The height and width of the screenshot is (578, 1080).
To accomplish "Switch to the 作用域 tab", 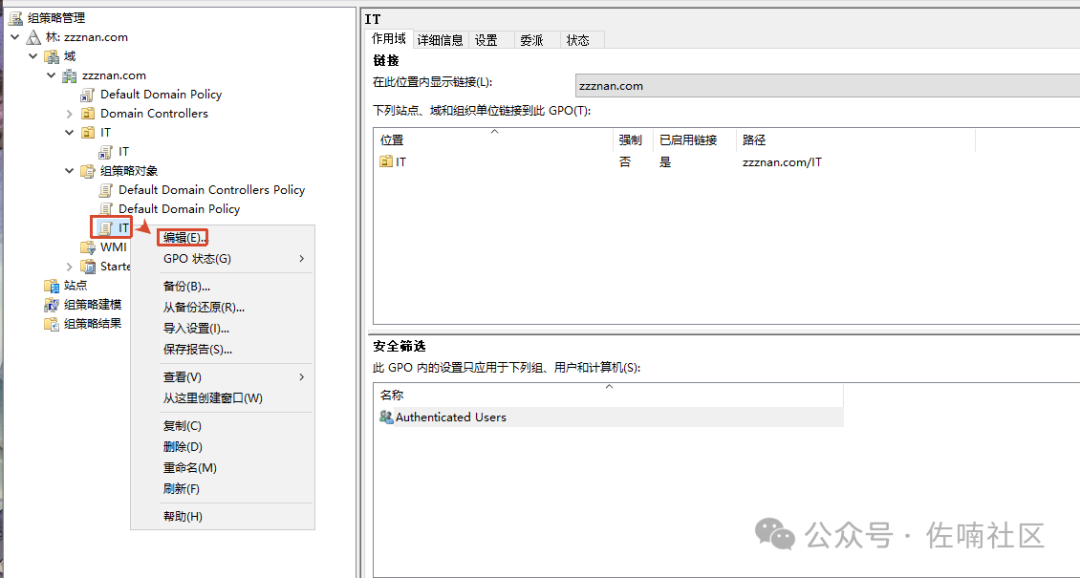I will click(x=388, y=39).
